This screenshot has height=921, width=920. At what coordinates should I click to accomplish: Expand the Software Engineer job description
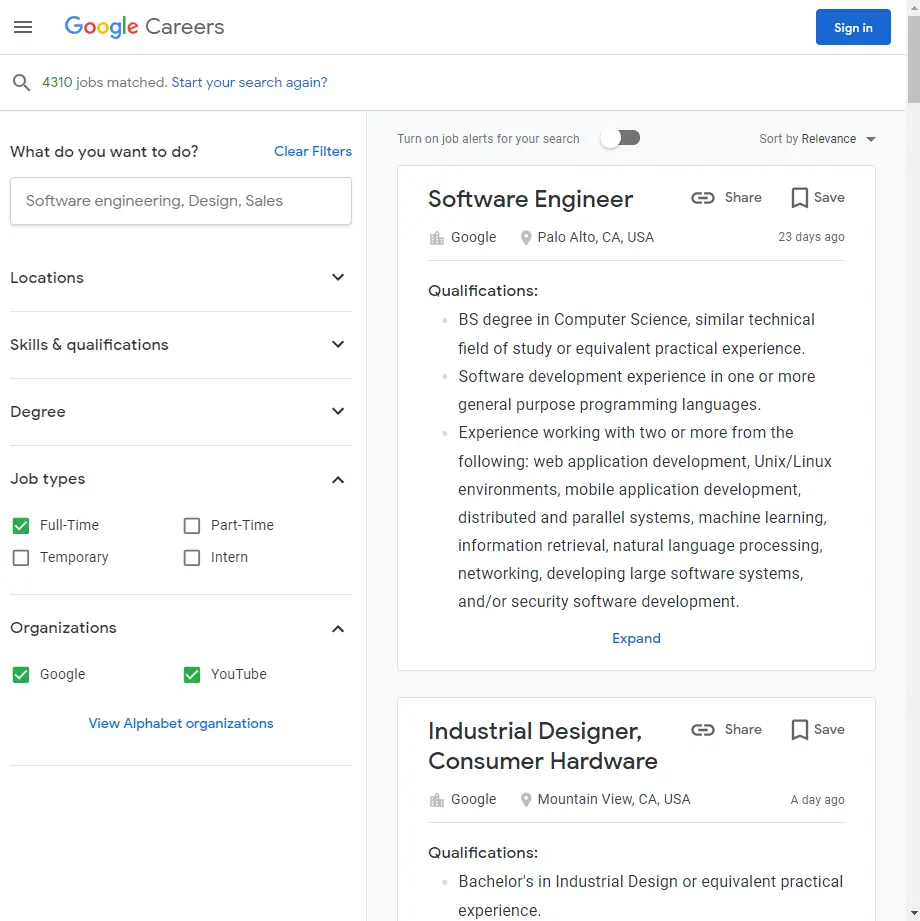pos(636,638)
